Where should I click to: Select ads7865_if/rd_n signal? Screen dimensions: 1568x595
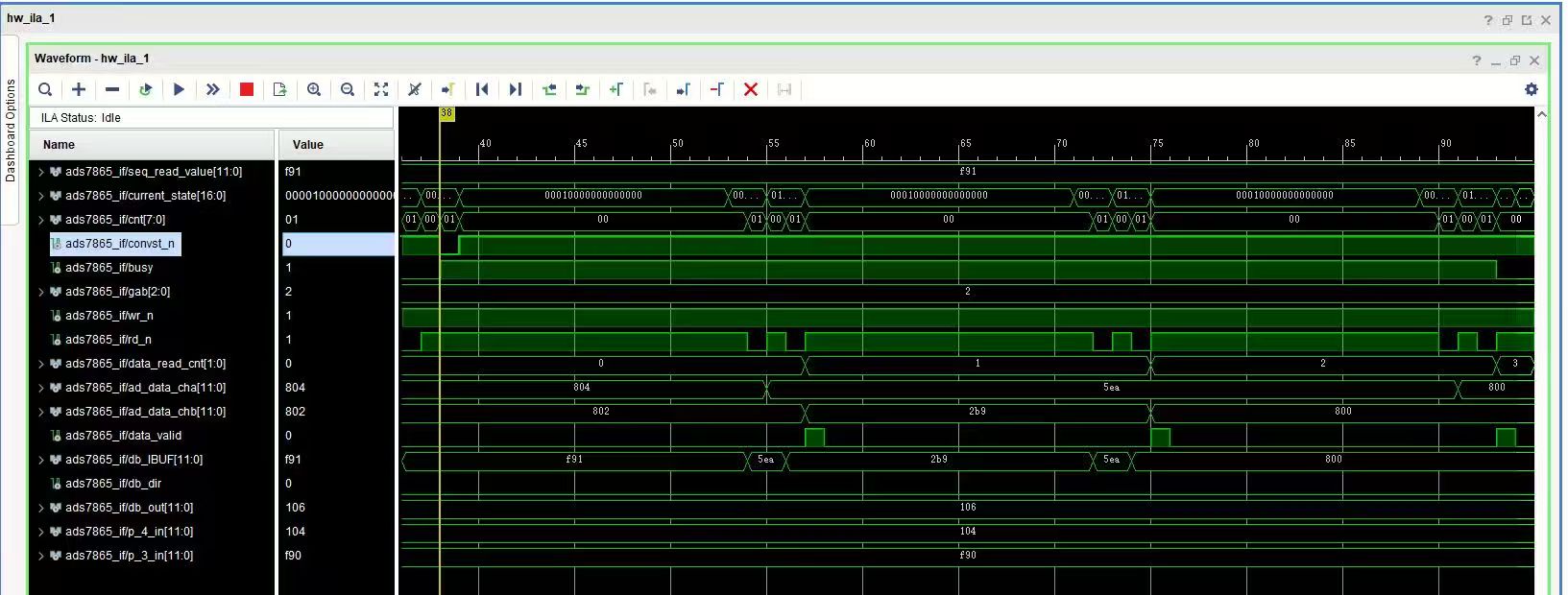[x=109, y=340]
